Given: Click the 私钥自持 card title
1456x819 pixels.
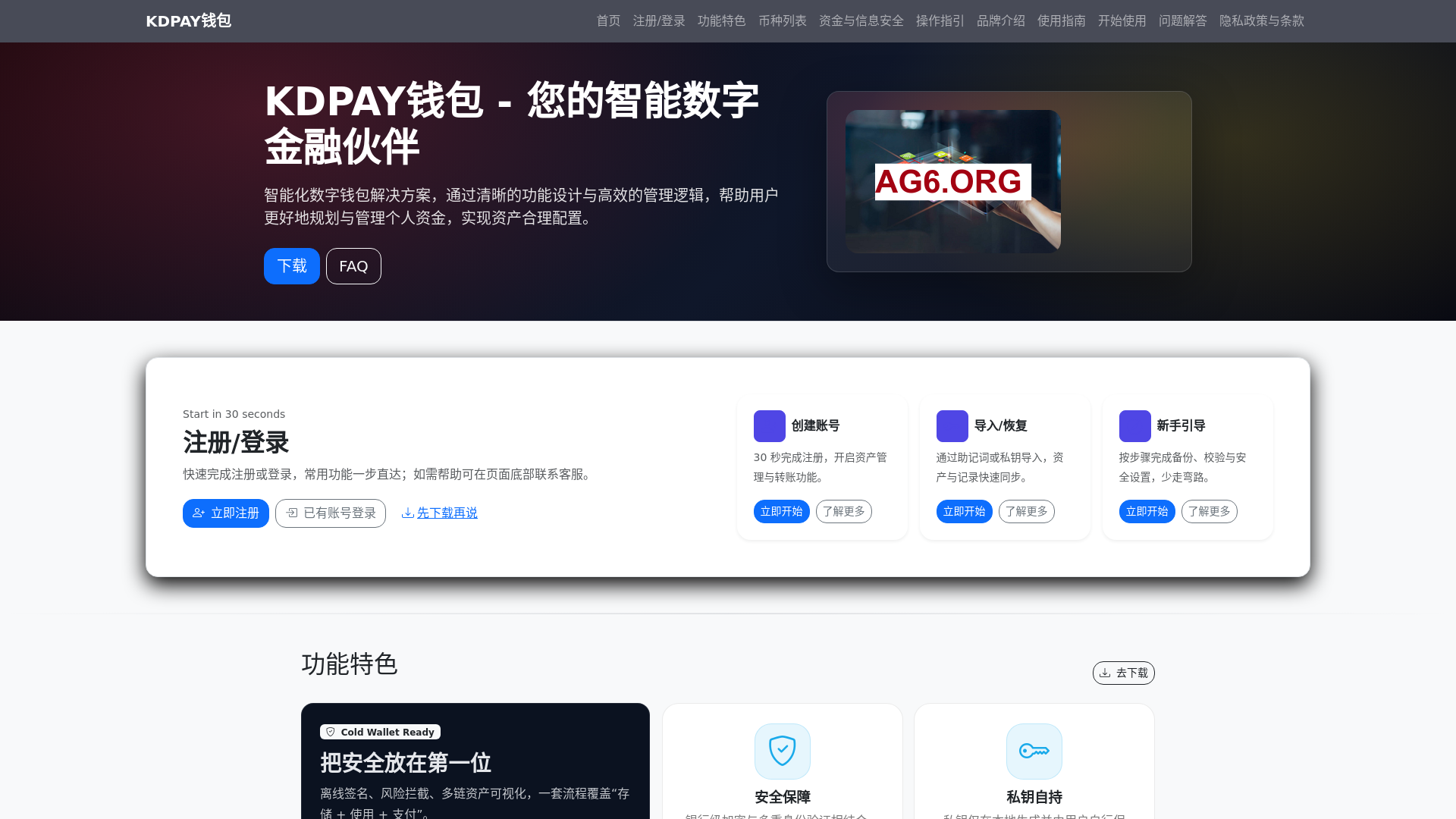Looking at the screenshot, I should point(1034,798).
